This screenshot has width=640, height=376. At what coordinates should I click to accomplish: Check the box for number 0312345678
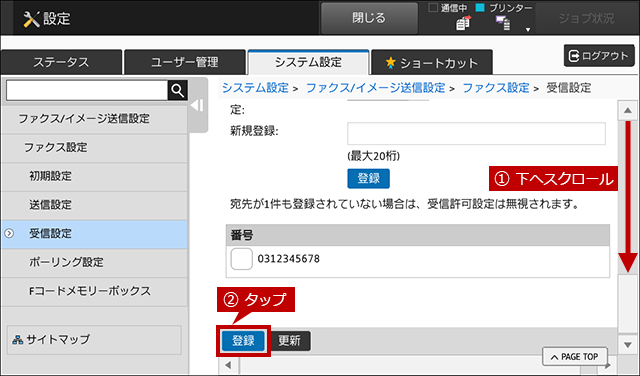[242, 259]
